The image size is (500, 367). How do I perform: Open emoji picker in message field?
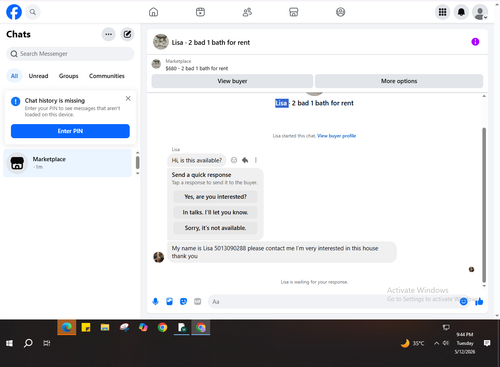pyautogui.click(x=463, y=302)
